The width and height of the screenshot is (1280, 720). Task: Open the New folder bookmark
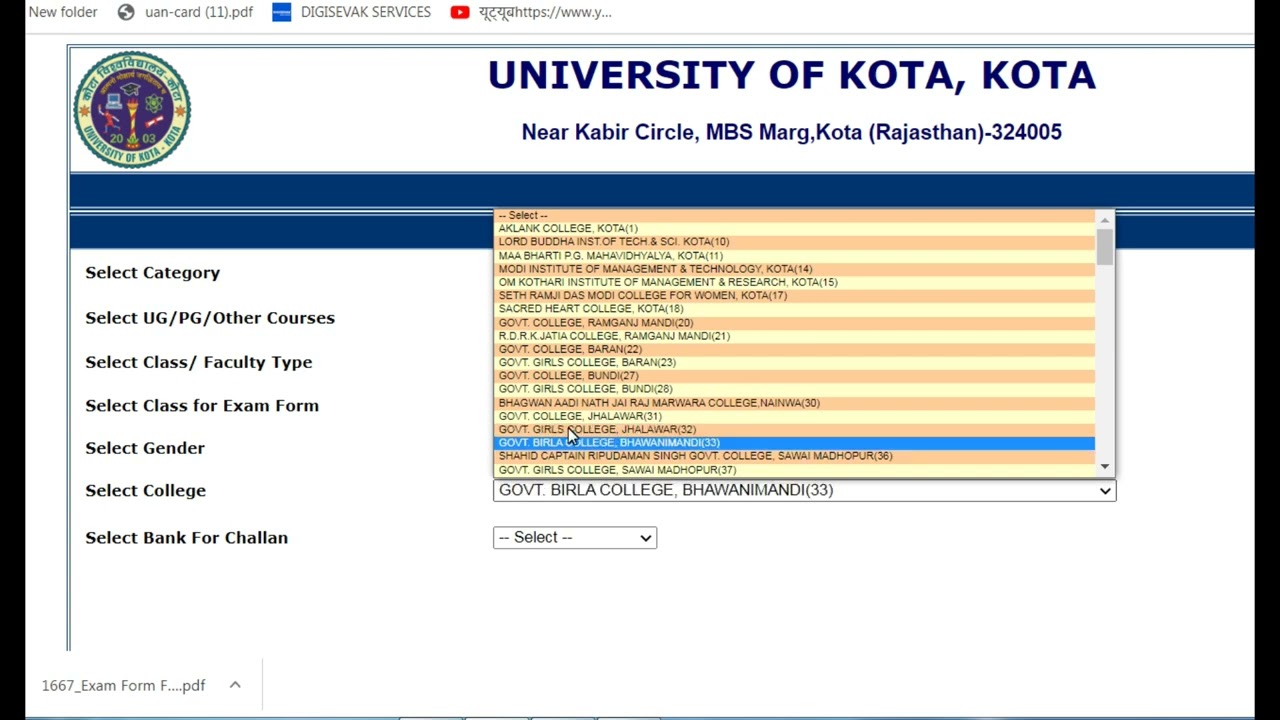(62, 12)
